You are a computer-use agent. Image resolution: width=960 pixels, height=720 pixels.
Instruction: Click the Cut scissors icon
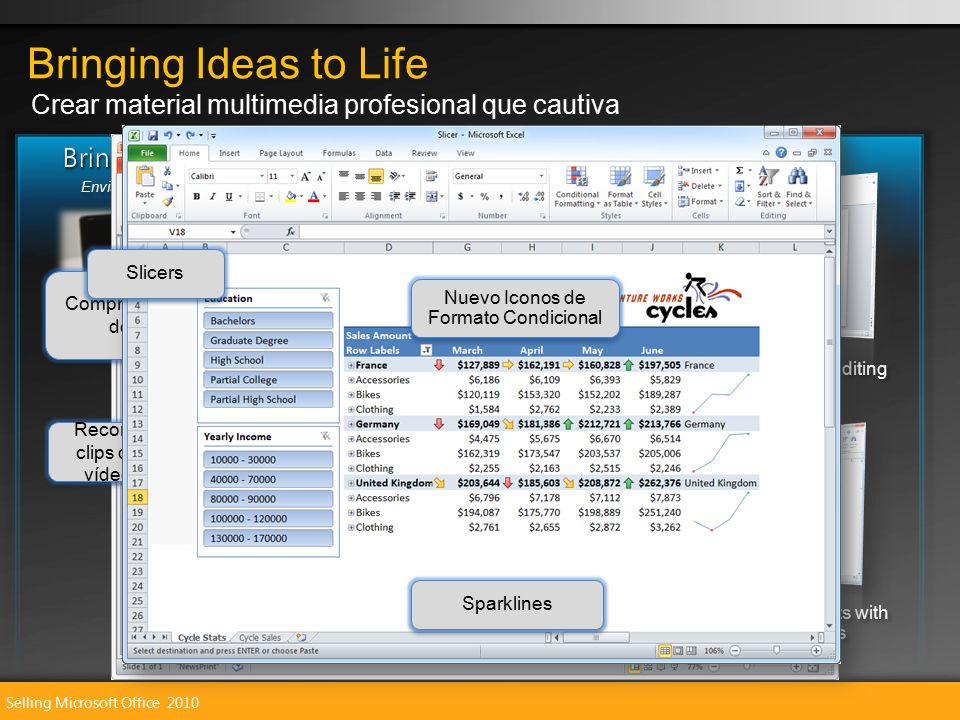tap(167, 171)
